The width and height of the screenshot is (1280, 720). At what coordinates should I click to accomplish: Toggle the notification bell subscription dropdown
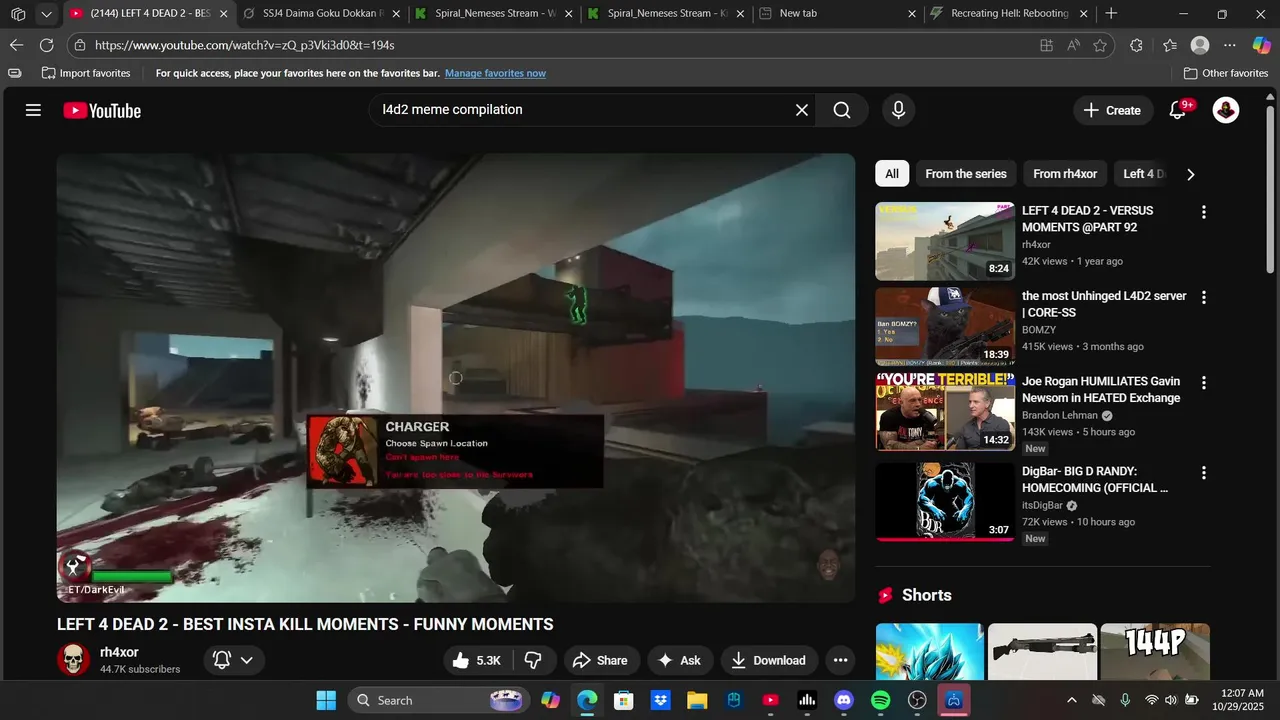[234, 660]
